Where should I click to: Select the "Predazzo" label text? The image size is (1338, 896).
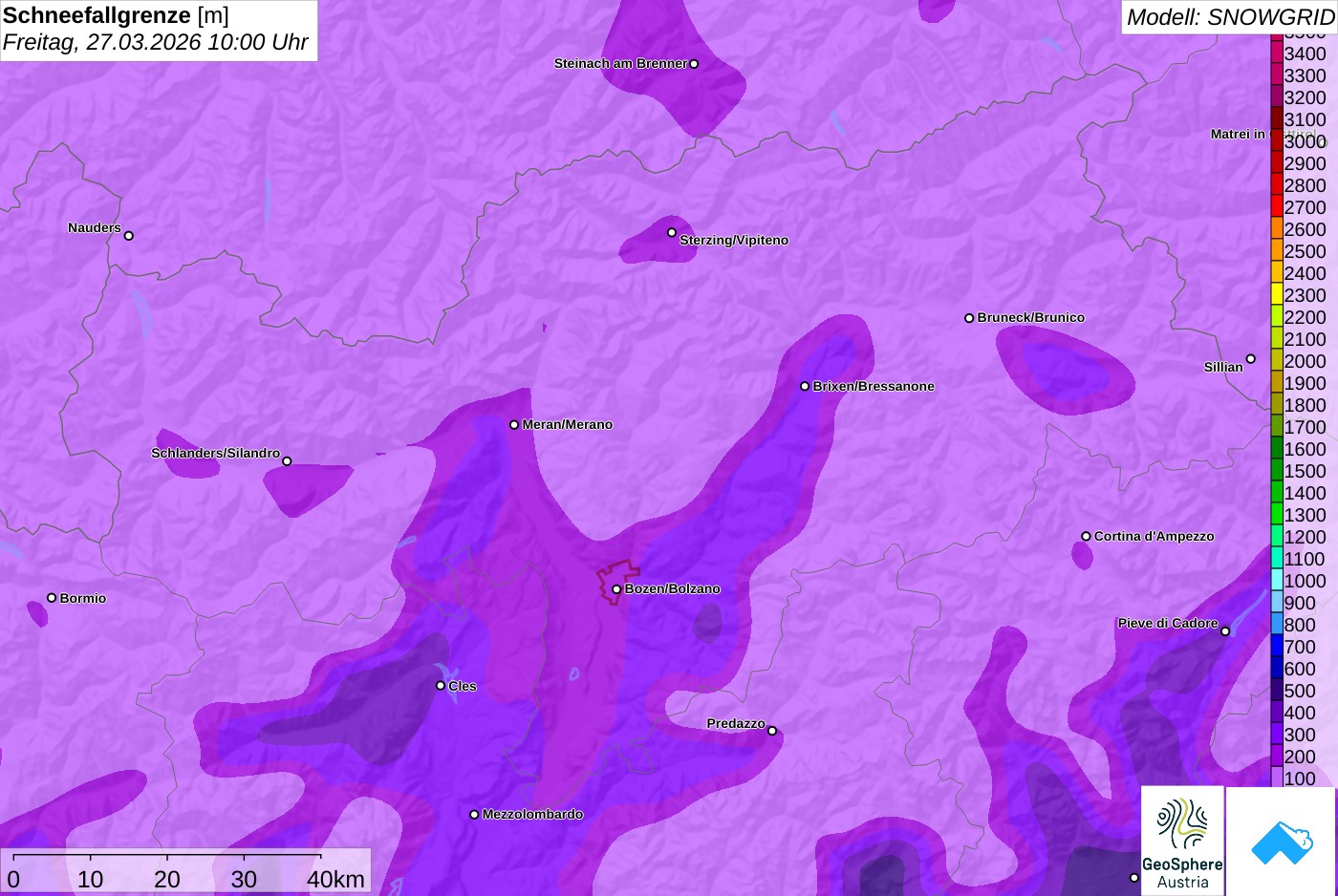pyautogui.click(x=736, y=724)
